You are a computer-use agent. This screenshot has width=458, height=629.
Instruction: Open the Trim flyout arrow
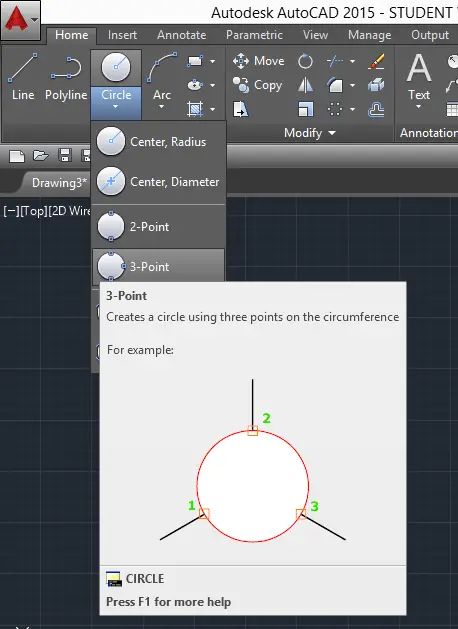pos(352,61)
